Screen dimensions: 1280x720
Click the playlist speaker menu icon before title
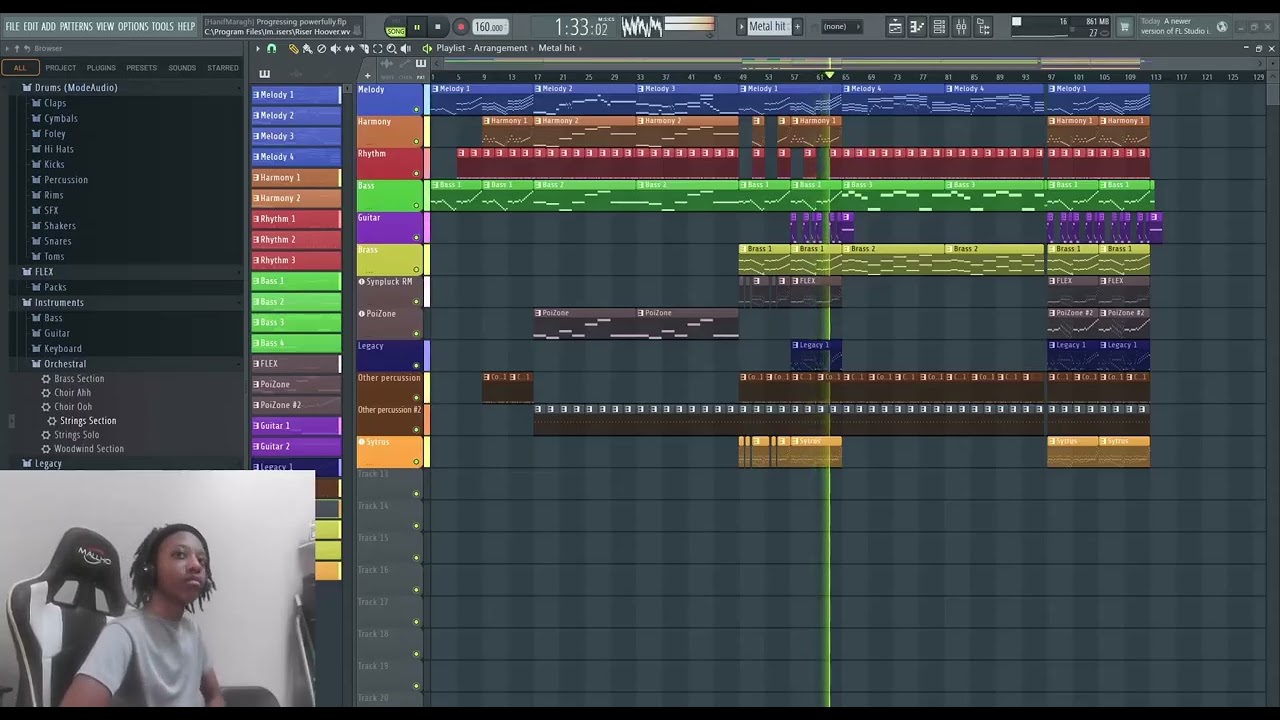click(427, 48)
